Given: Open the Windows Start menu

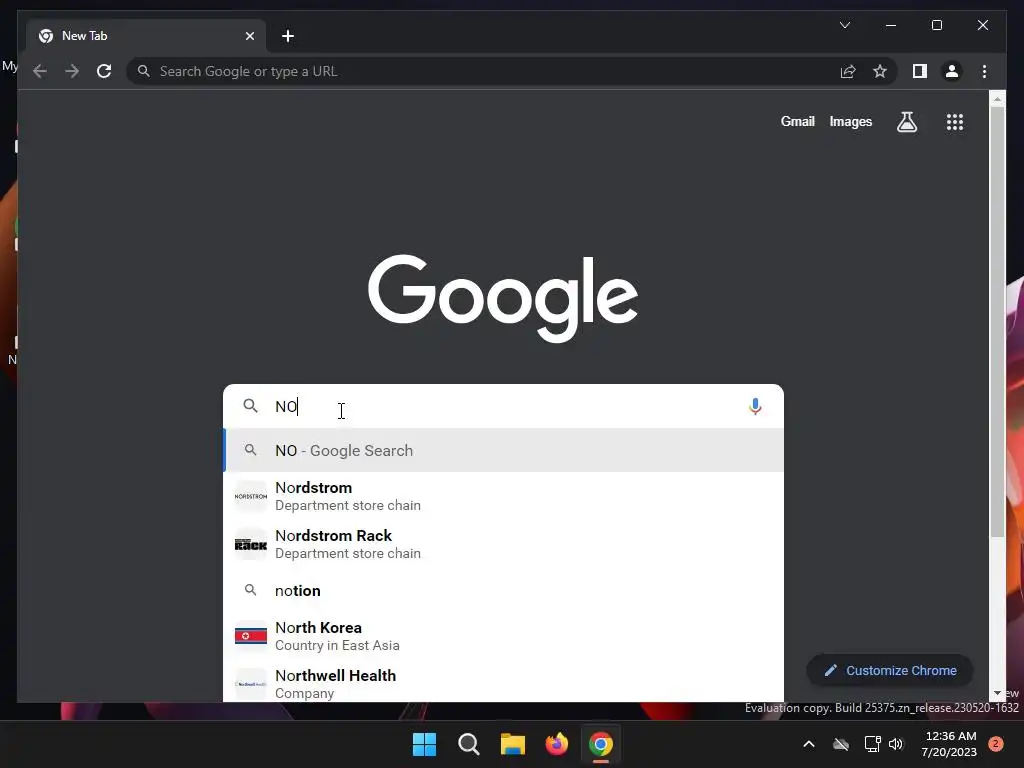Looking at the screenshot, I should tap(424, 744).
